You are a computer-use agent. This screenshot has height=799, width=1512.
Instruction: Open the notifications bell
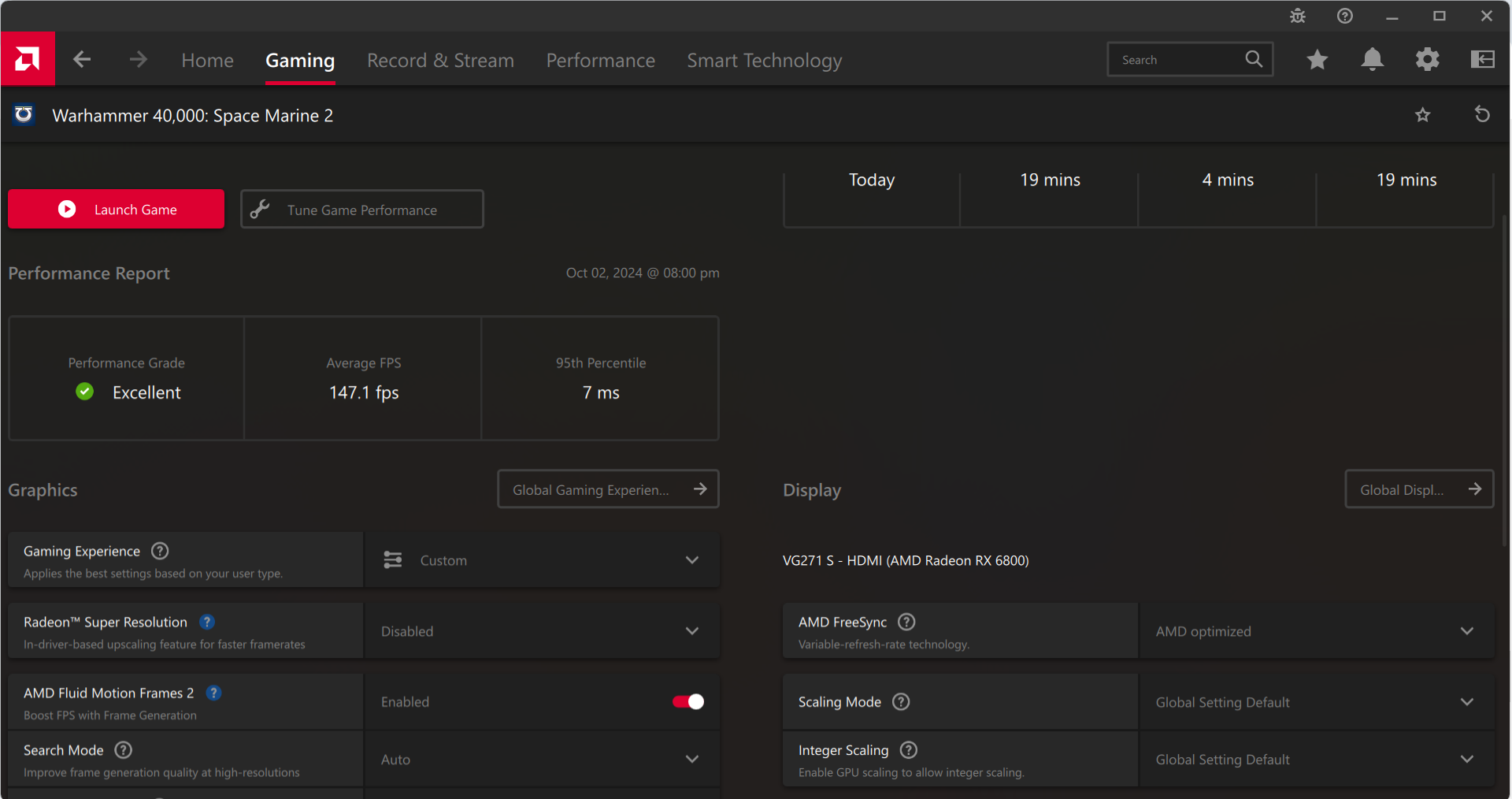(x=1372, y=60)
